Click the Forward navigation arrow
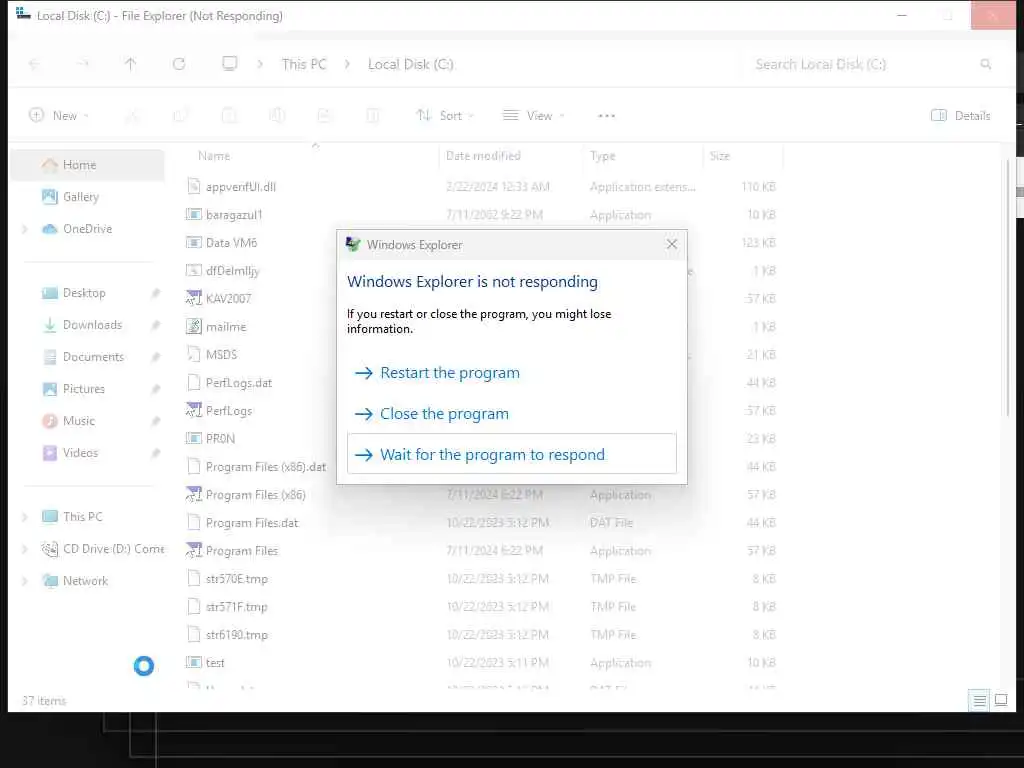The image size is (1024, 768). (83, 64)
